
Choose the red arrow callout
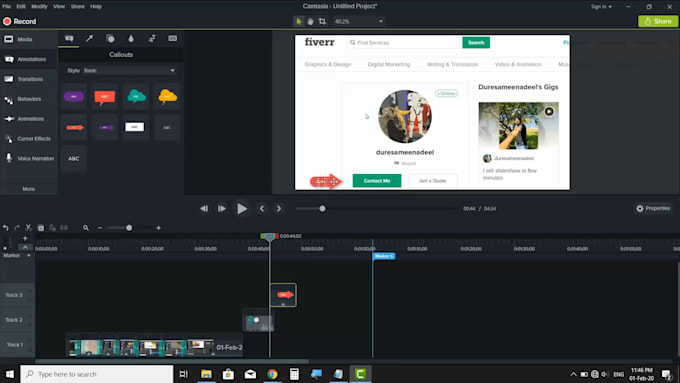click(74, 128)
